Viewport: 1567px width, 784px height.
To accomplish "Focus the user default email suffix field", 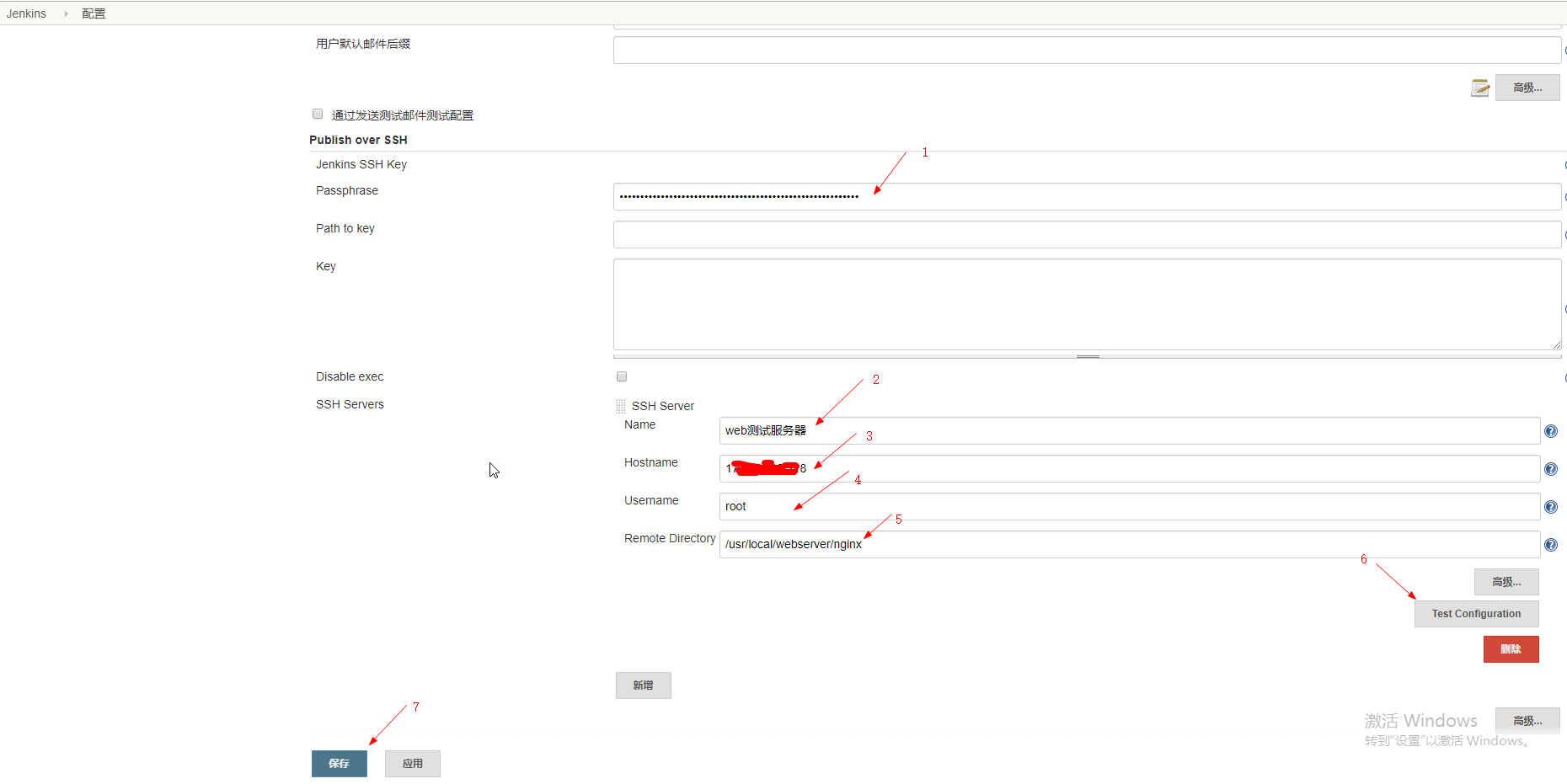I will click(1087, 50).
